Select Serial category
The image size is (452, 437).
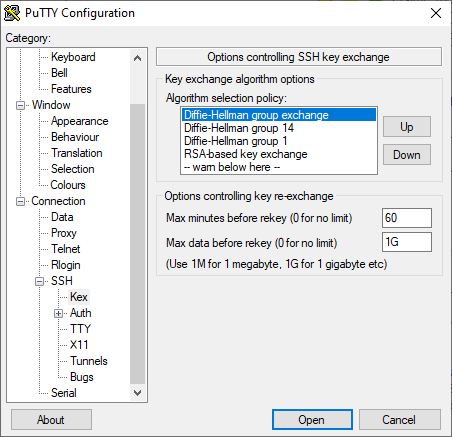(64, 393)
